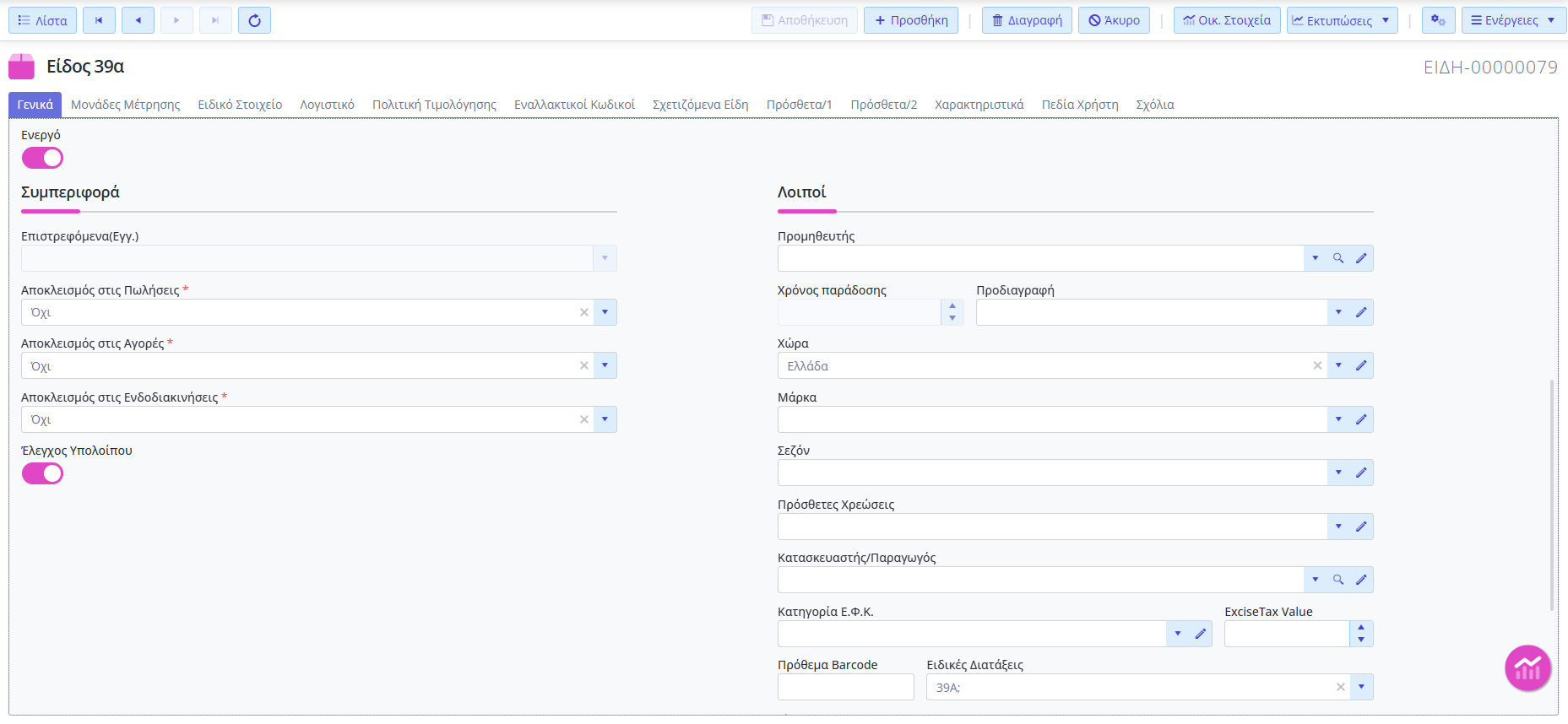The width and height of the screenshot is (1568, 724).
Task: Open the Πολιτική Τιμολόγησης tab
Action: (x=434, y=105)
